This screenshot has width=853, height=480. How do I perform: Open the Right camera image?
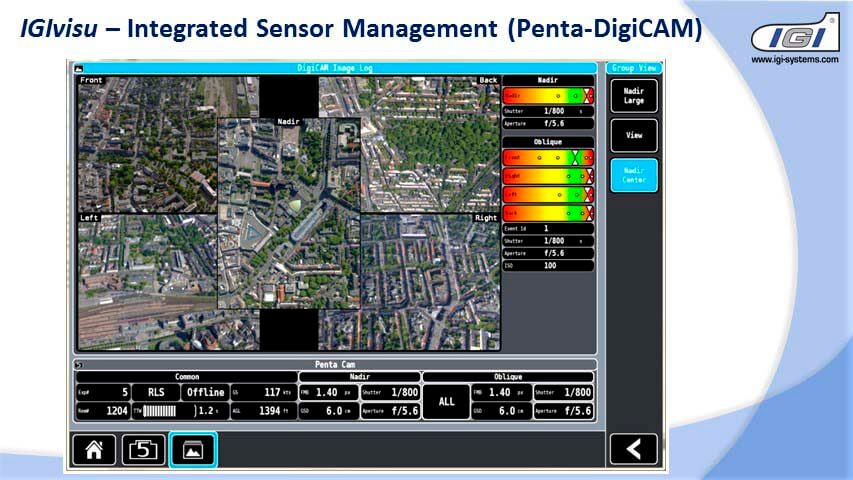(x=430, y=282)
